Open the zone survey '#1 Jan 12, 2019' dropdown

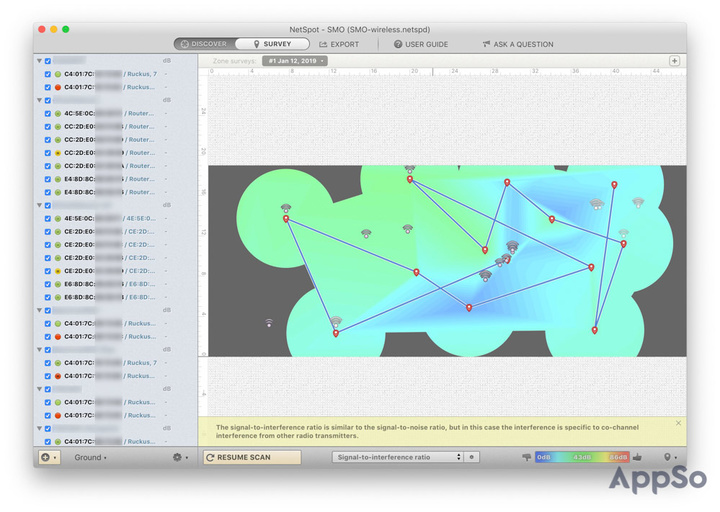[x=295, y=61]
